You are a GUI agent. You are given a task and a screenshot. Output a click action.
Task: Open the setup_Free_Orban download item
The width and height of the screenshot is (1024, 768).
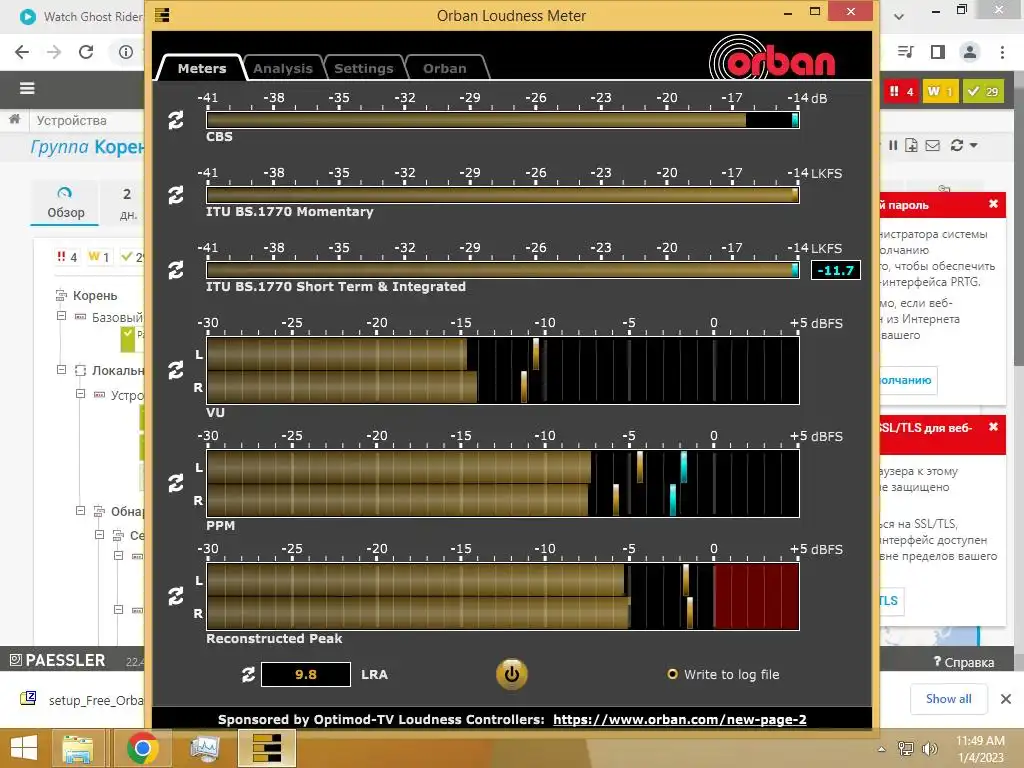pyautogui.click(x=82, y=700)
